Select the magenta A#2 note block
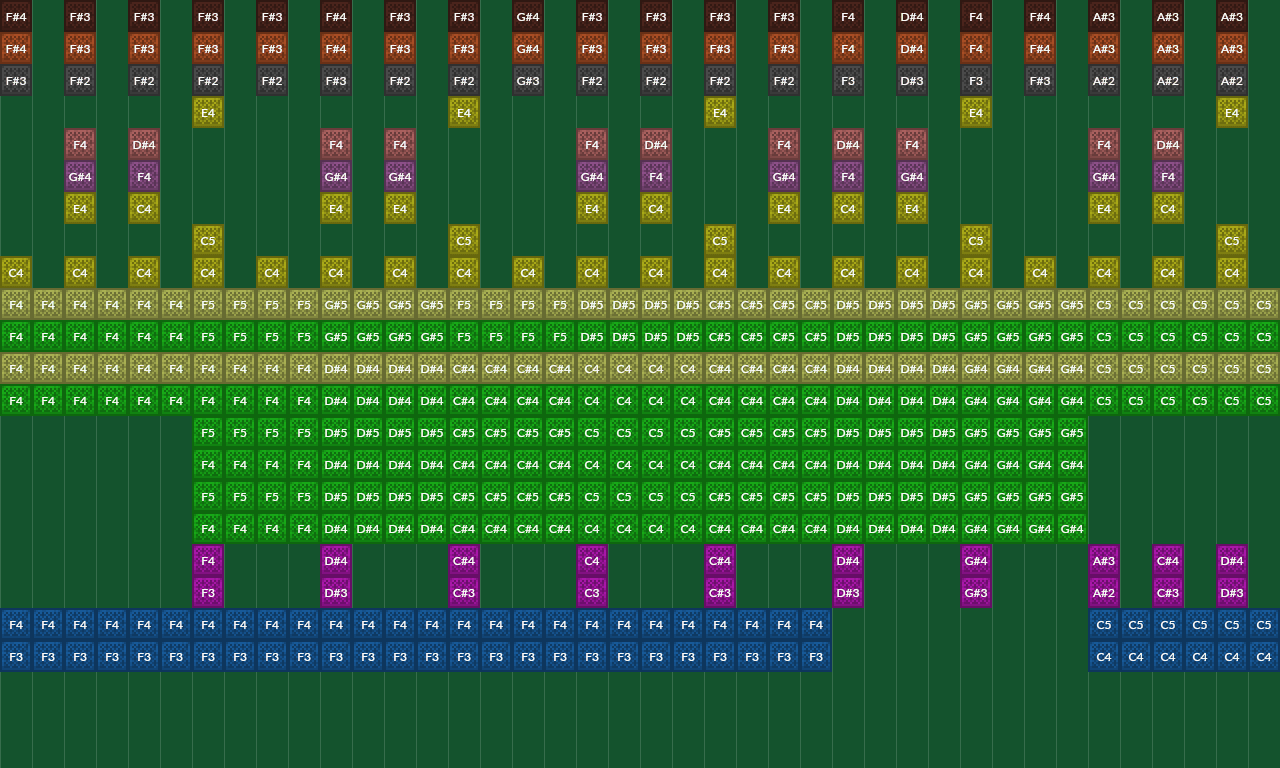 tap(1104, 593)
